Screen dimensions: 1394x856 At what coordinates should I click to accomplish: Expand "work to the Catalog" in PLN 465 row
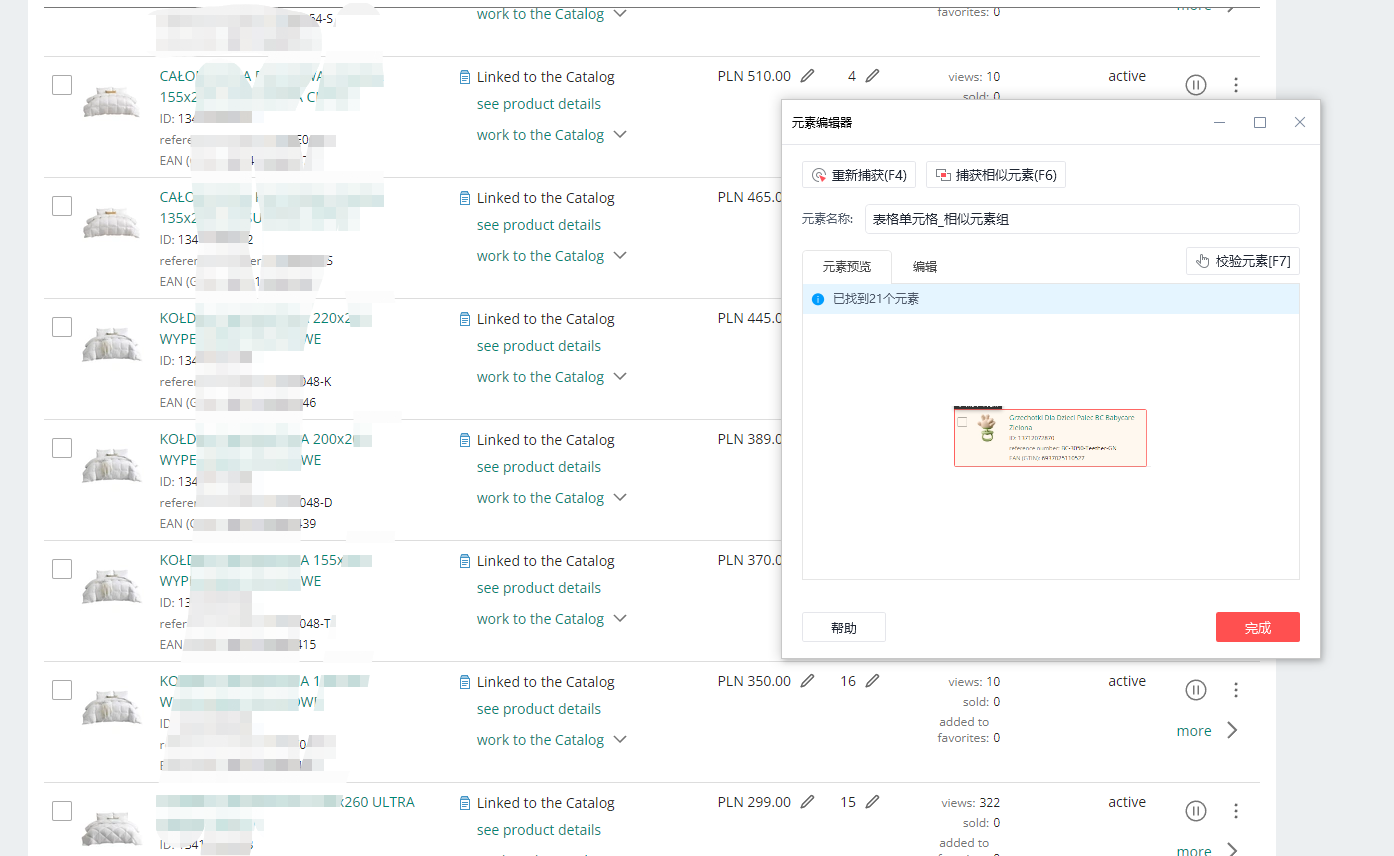click(552, 256)
